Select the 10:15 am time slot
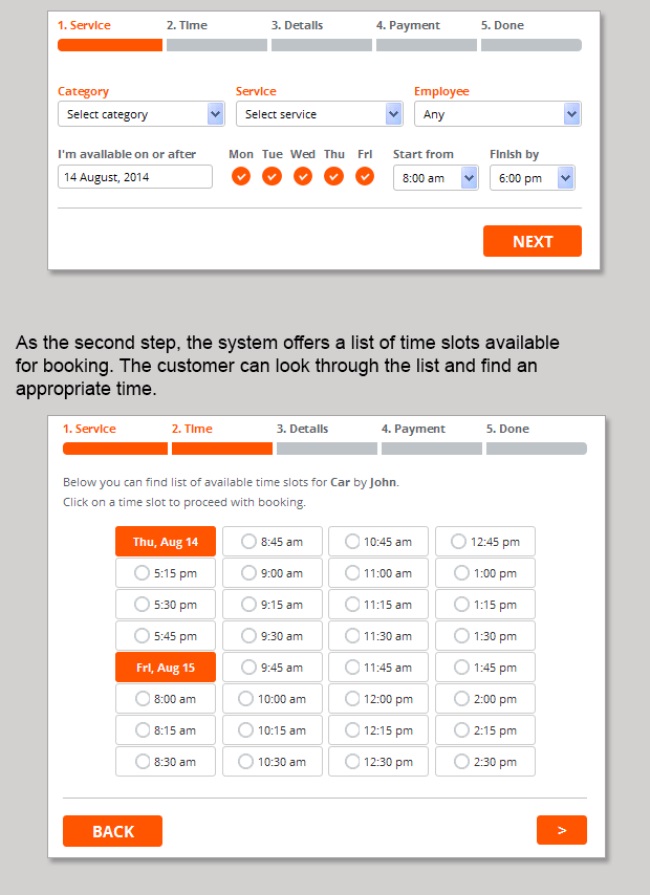 (272, 730)
